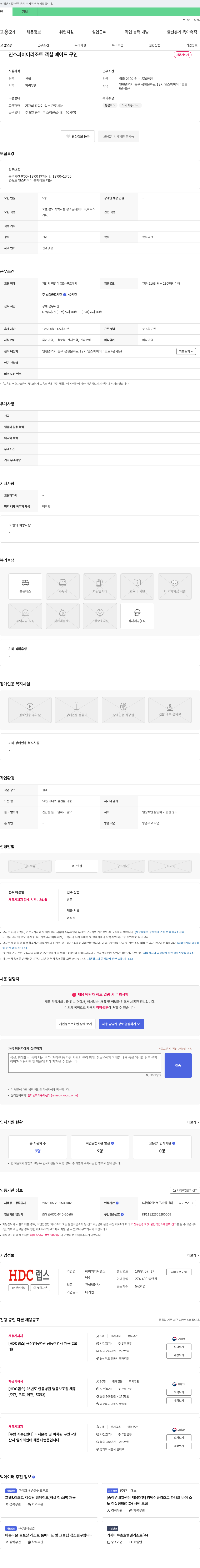Switch to the 기업정보 tab

[x=191, y=45]
